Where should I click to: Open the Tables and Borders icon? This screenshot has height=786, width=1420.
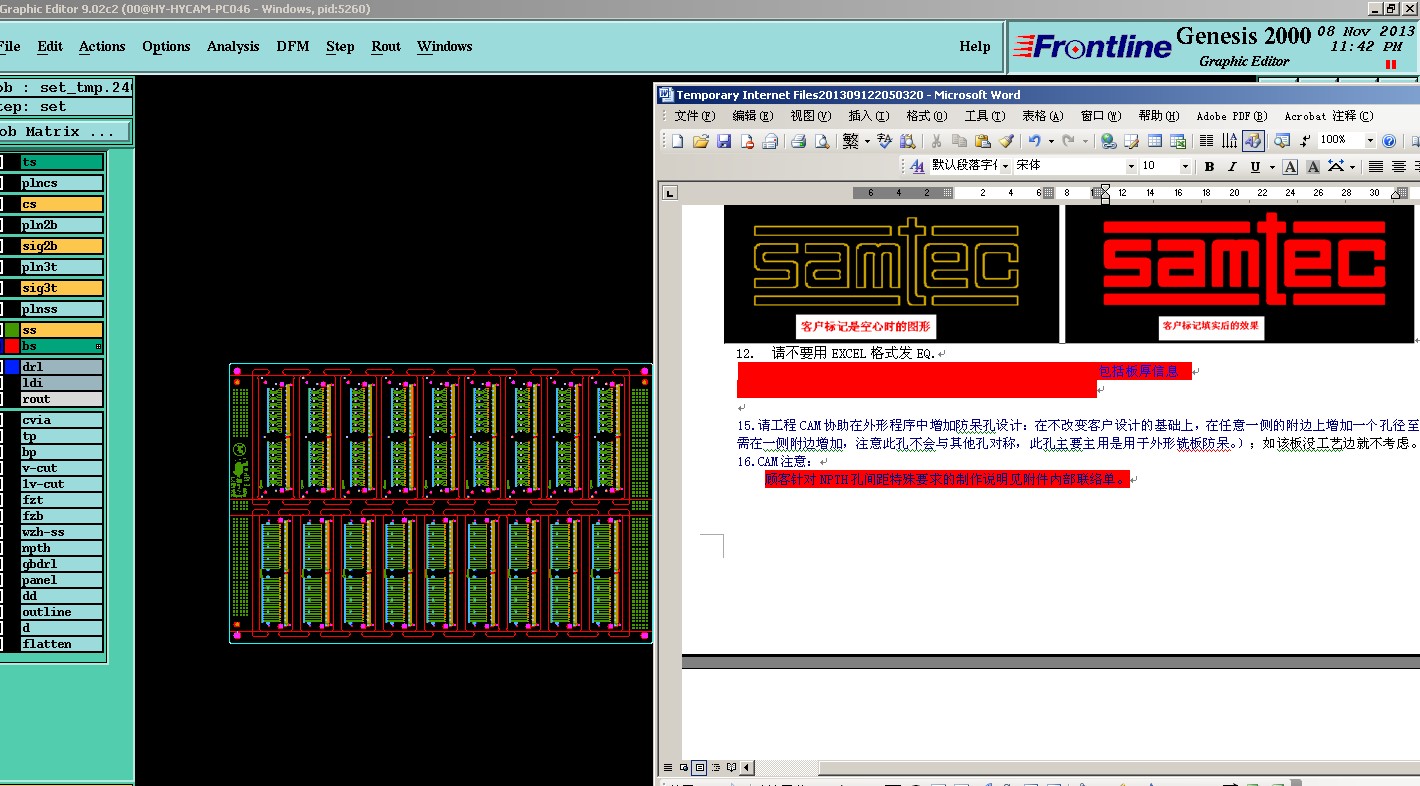pyautogui.click(x=1131, y=141)
